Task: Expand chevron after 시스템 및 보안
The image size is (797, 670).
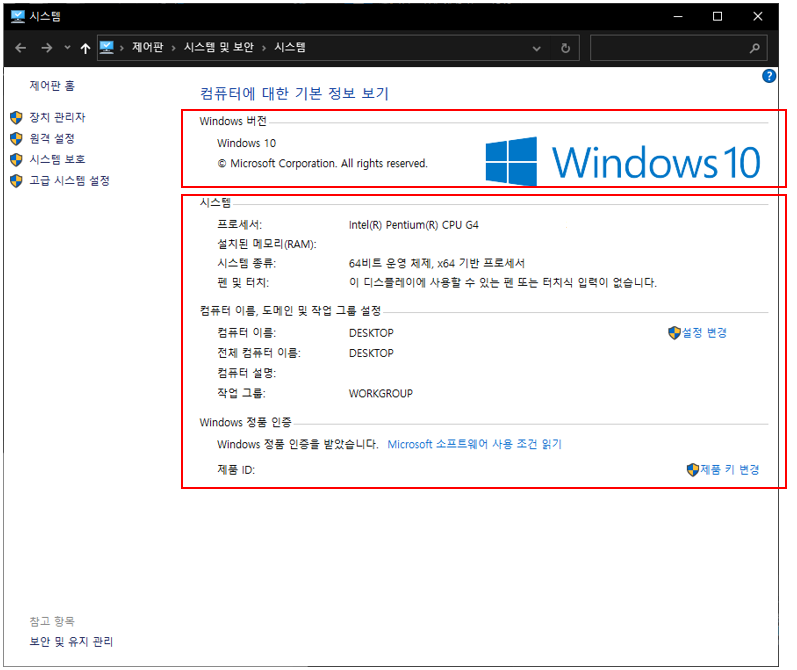Action: (264, 48)
